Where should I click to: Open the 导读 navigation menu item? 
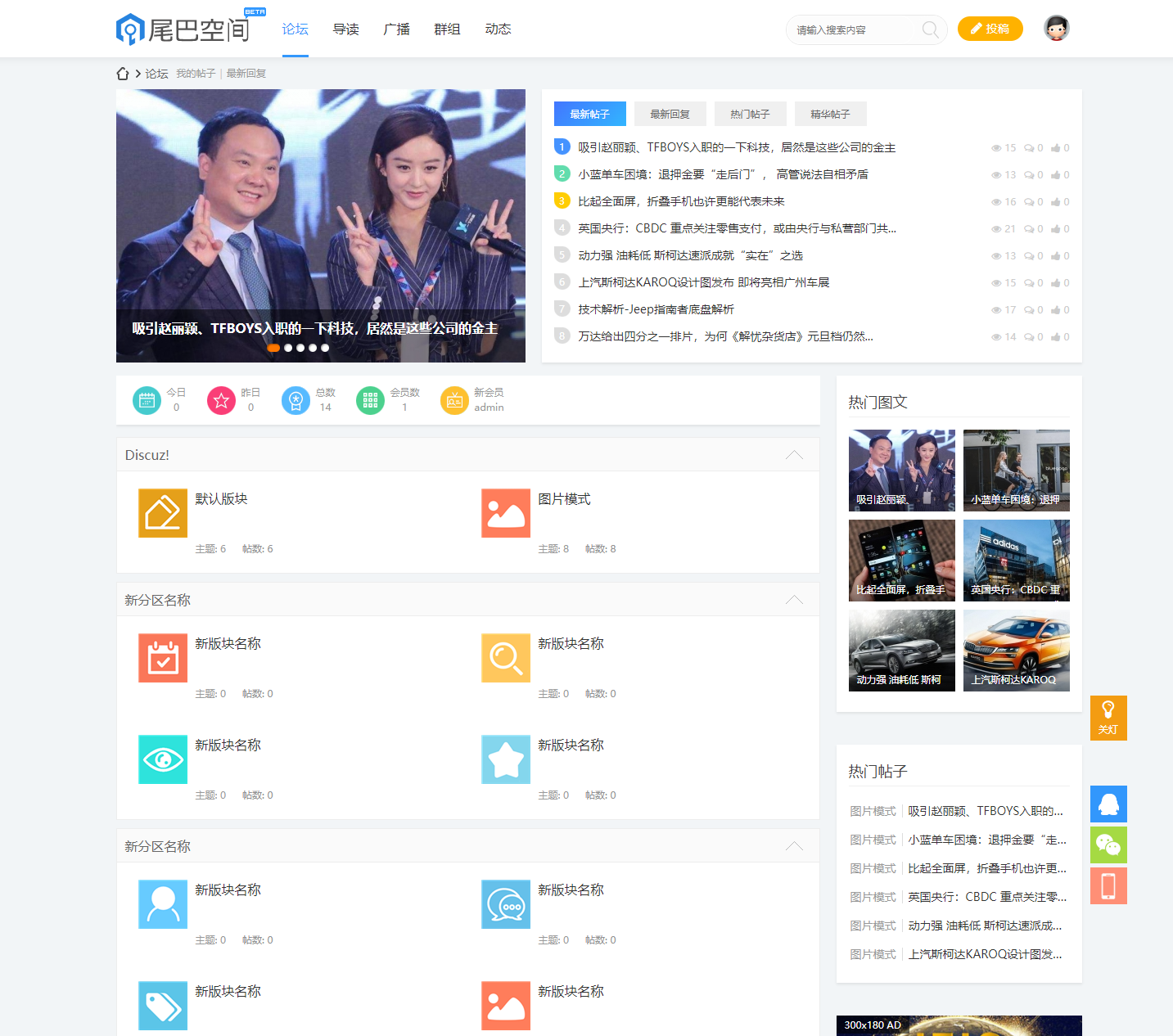pyautogui.click(x=345, y=29)
